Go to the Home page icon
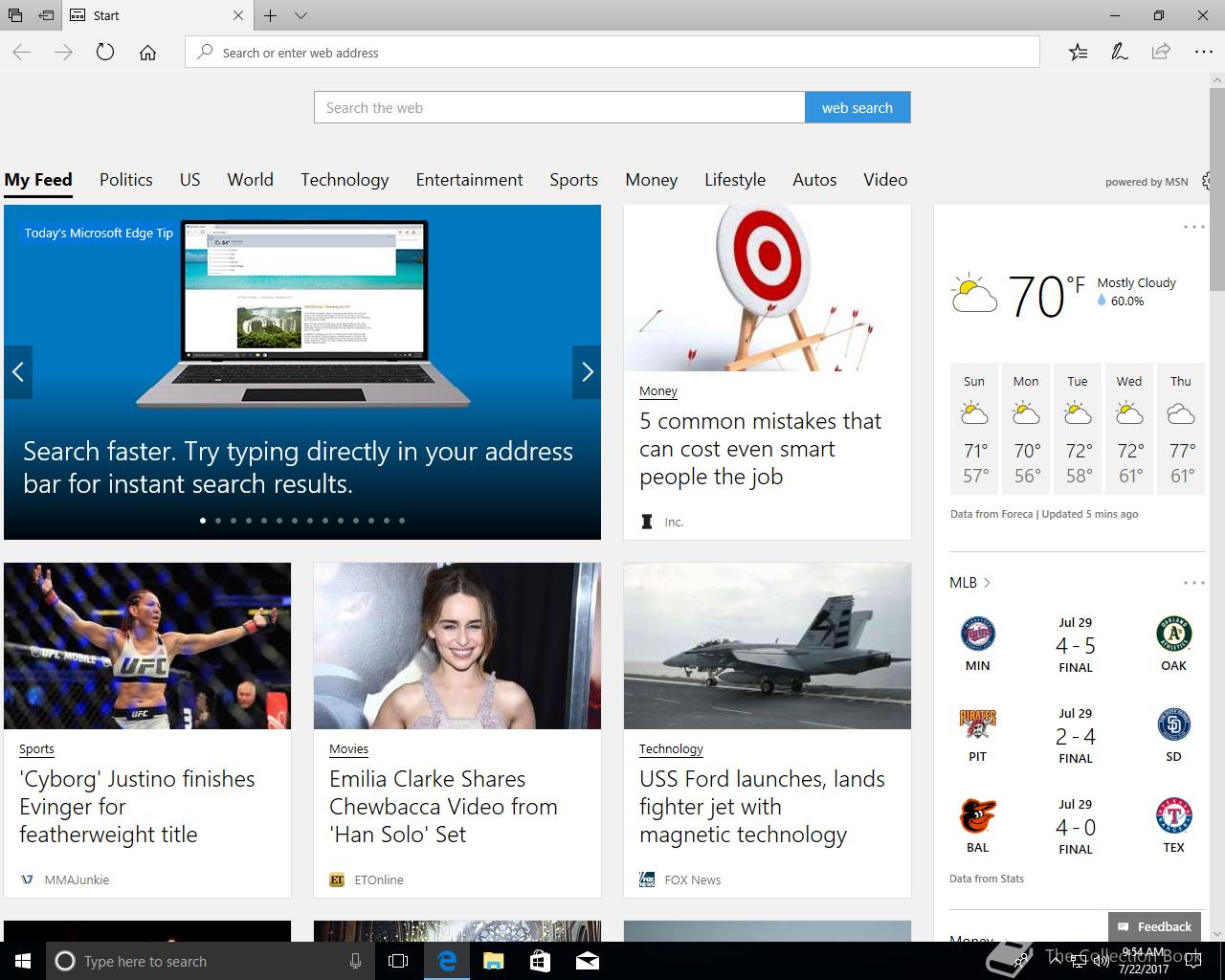The width and height of the screenshot is (1225, 980). pyautogui.click(x=147, y=53)
